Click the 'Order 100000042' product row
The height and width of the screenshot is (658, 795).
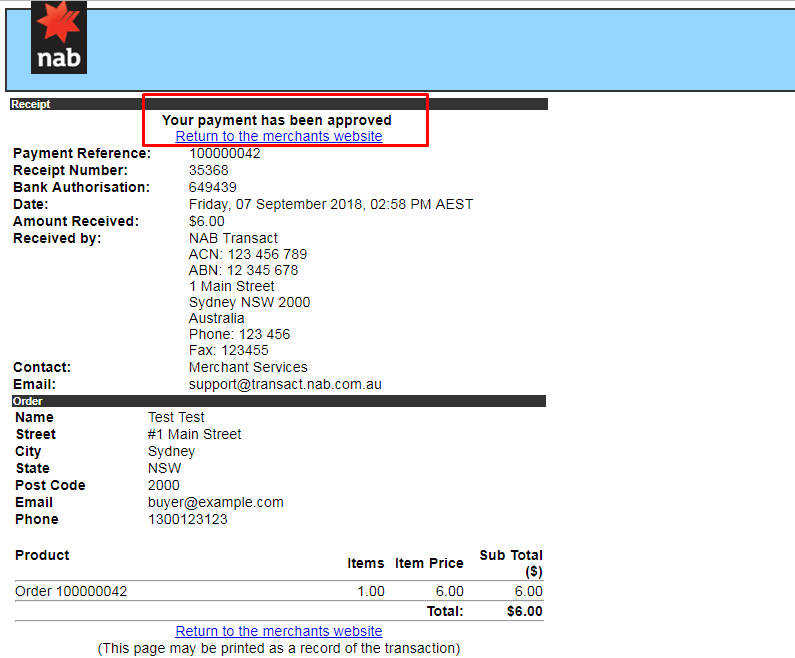71,591
